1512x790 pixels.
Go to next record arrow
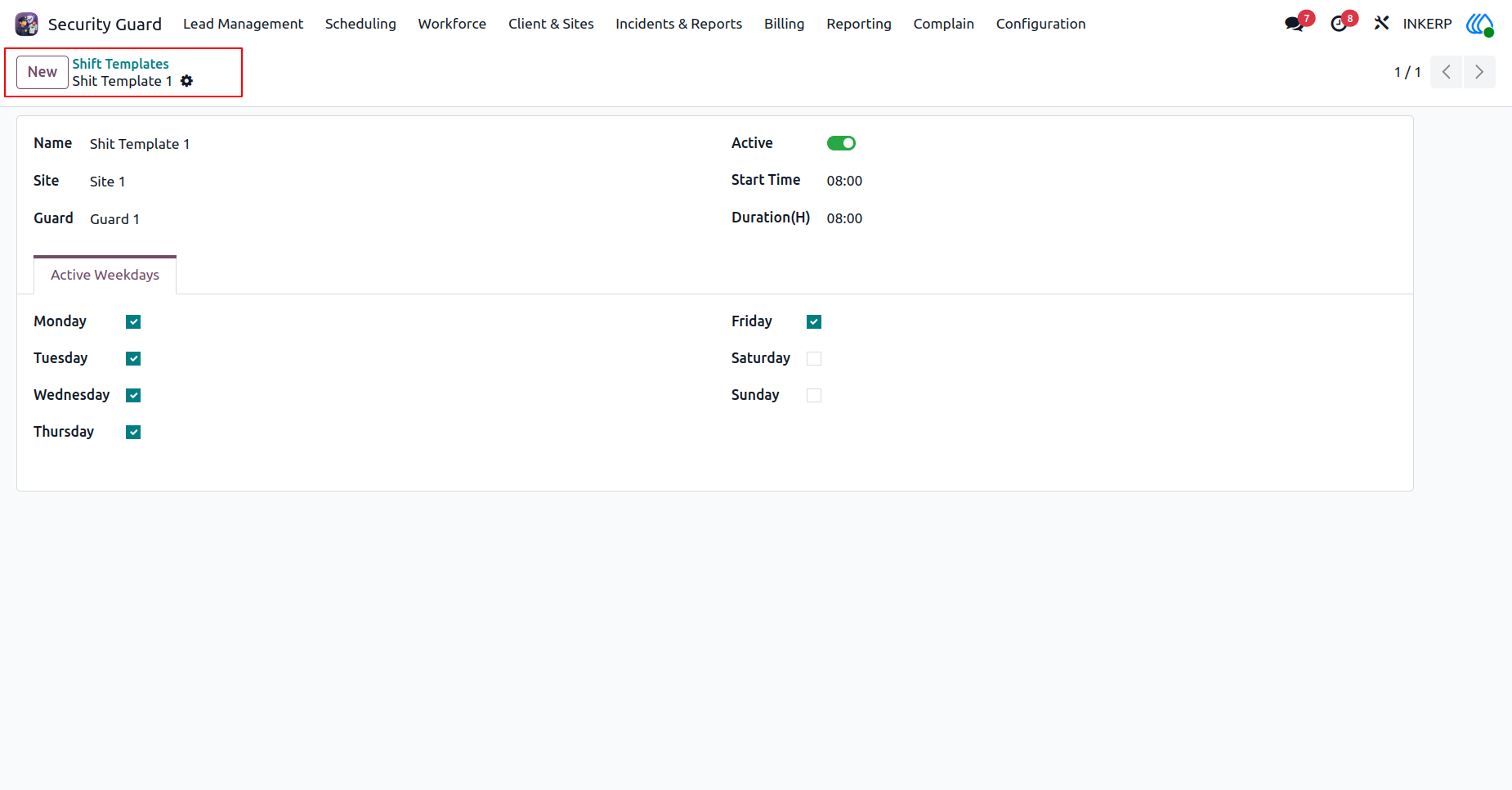point(1479,72)
